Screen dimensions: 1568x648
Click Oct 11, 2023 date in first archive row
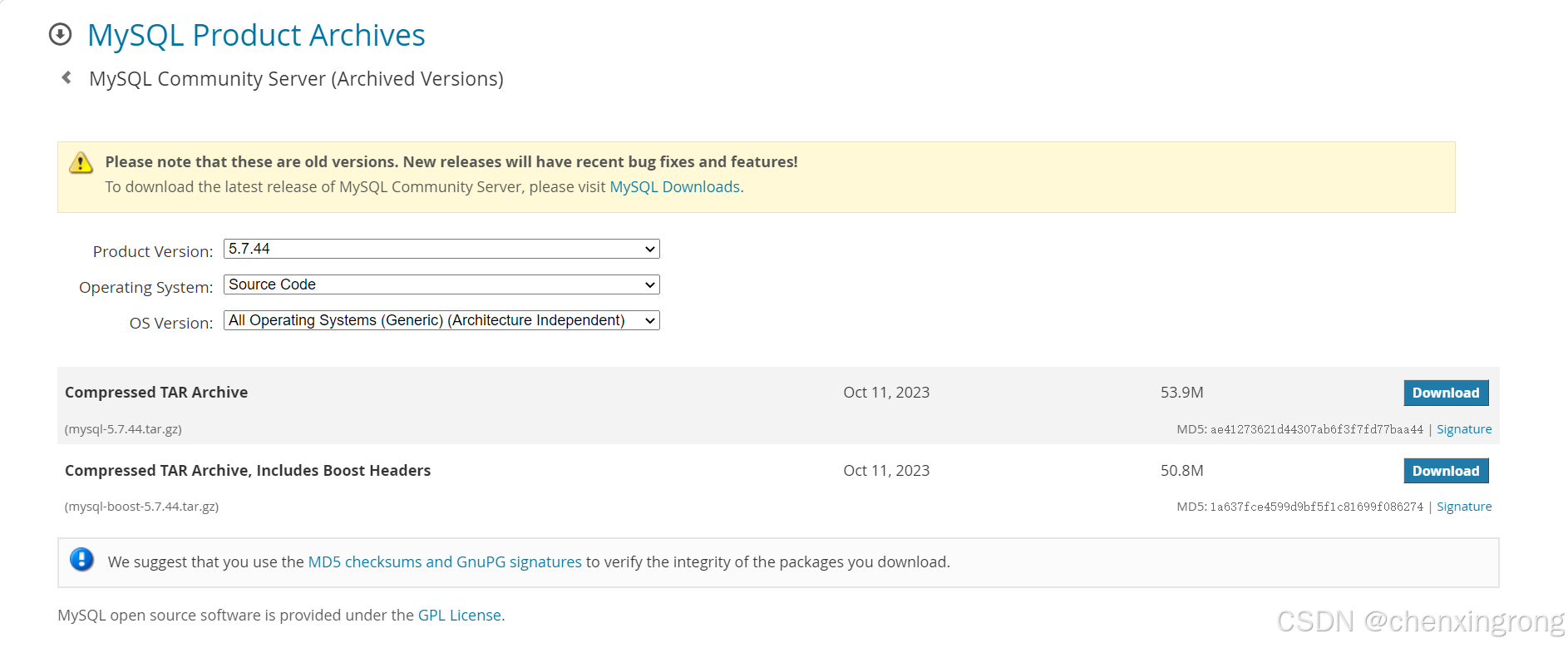pos(886,393)
